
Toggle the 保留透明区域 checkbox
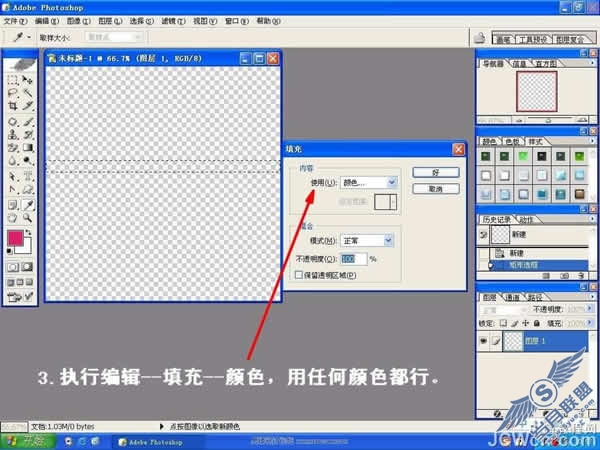tap(299, 275)
